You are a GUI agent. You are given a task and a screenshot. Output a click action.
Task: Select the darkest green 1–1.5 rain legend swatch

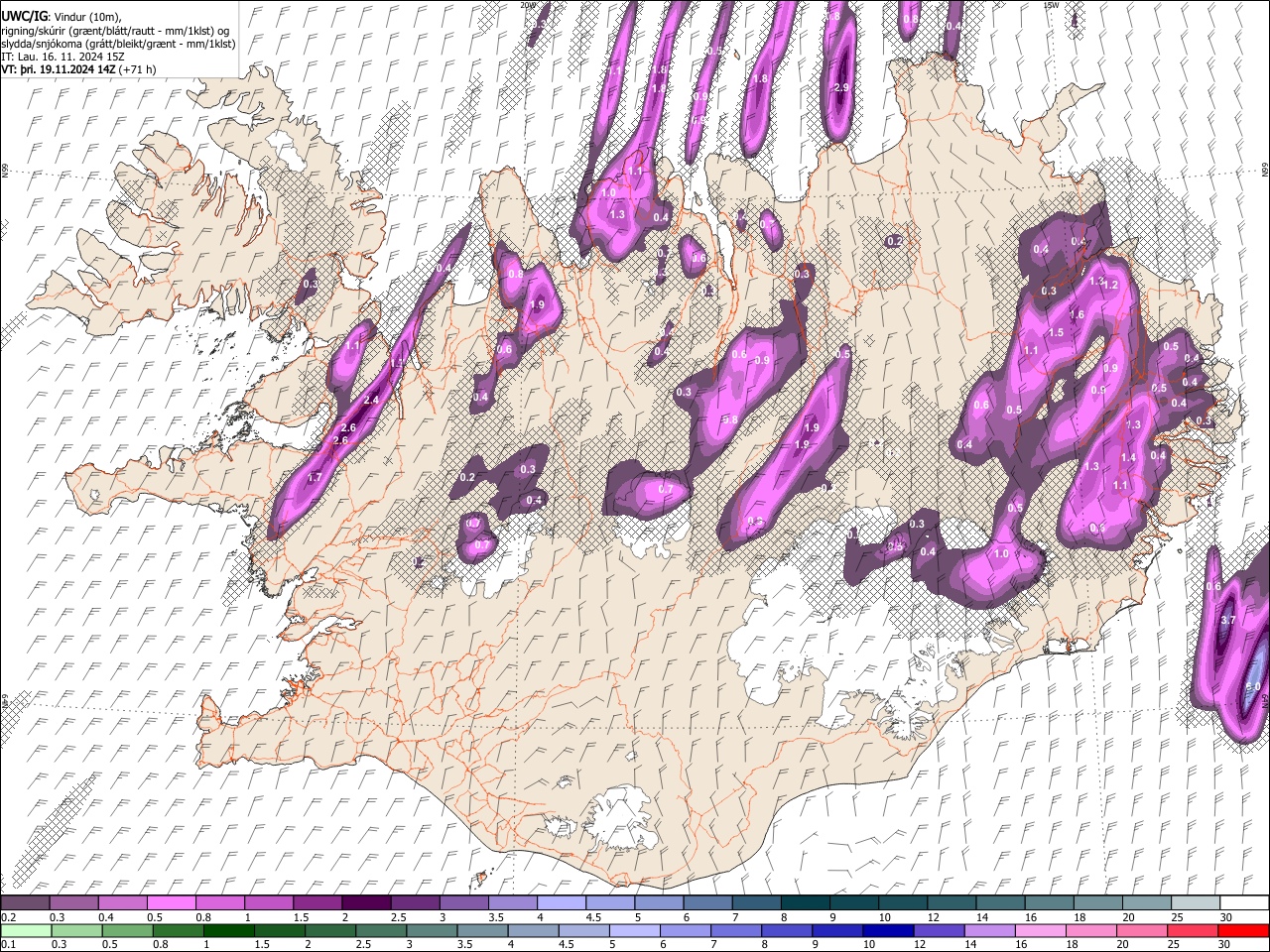coord(229,930)
